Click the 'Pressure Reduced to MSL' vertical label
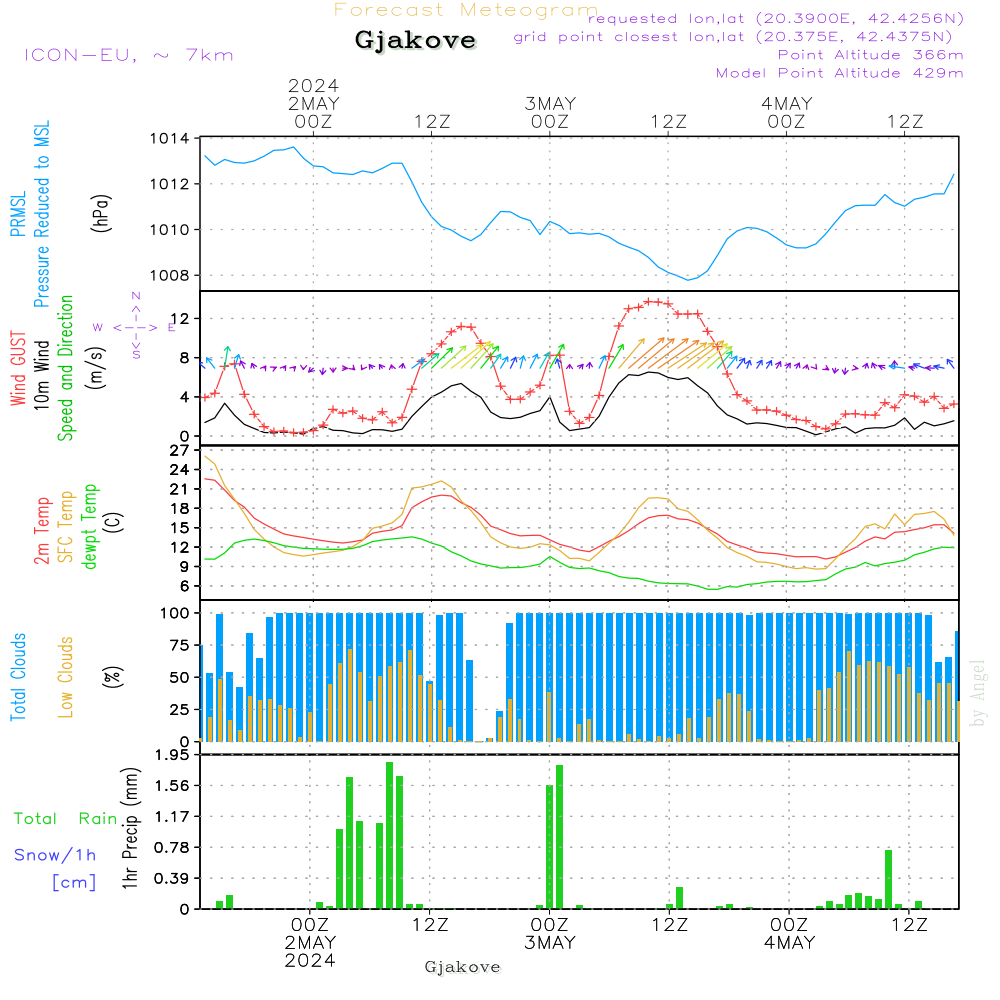 tap(41, 214)
